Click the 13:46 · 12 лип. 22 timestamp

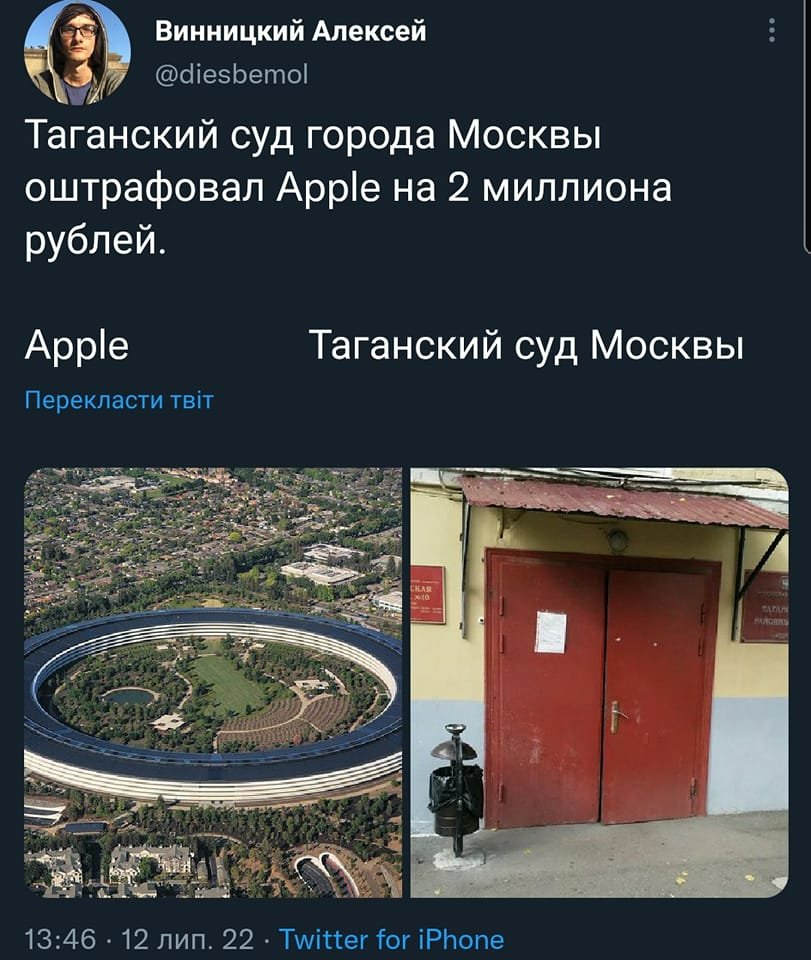coord(139,939)
